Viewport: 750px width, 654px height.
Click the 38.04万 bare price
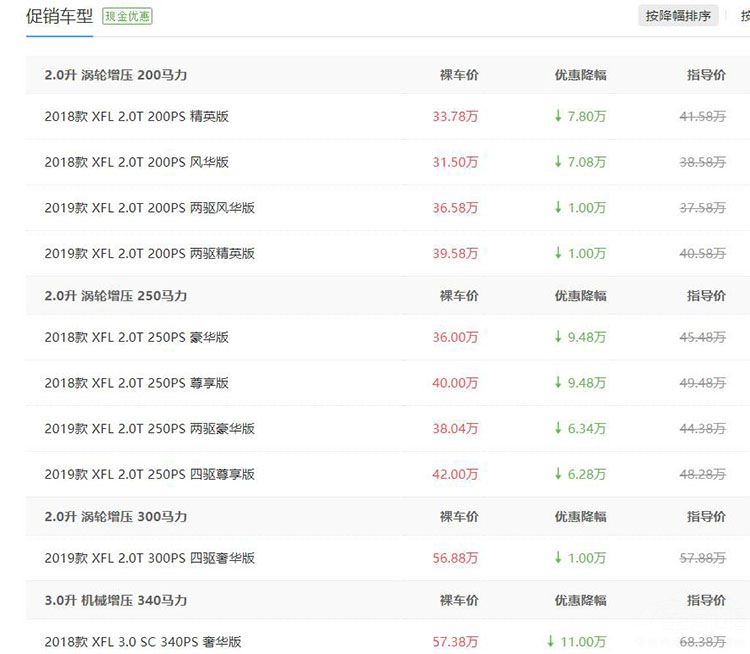(455, 428)
